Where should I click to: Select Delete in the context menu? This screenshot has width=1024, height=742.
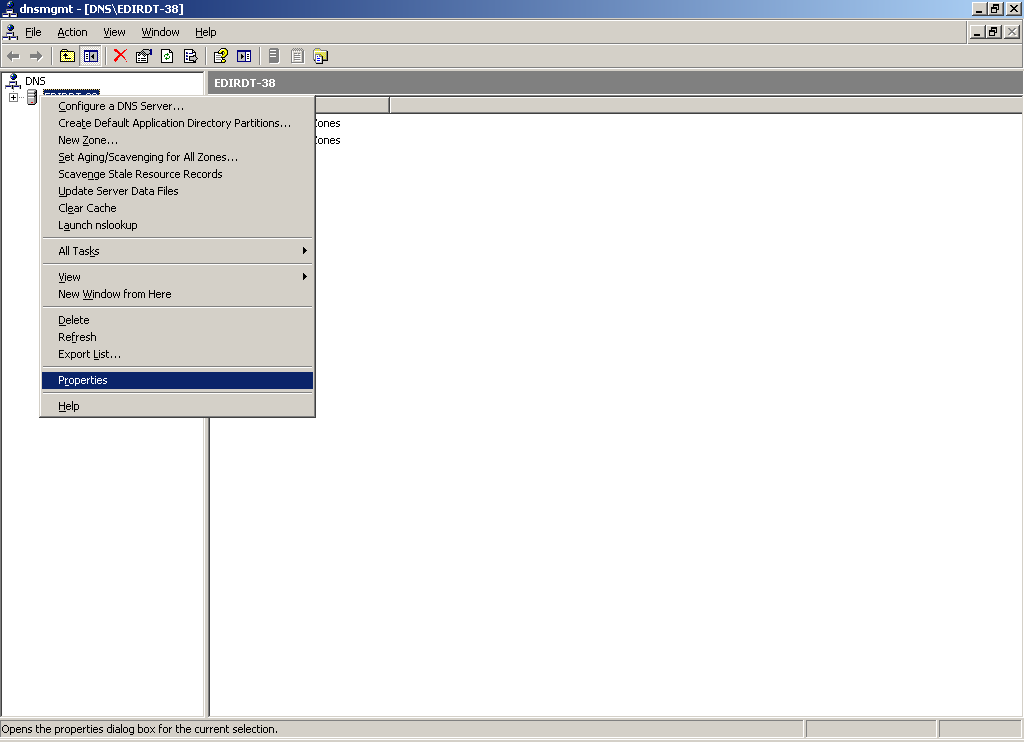tap(177, 320)
